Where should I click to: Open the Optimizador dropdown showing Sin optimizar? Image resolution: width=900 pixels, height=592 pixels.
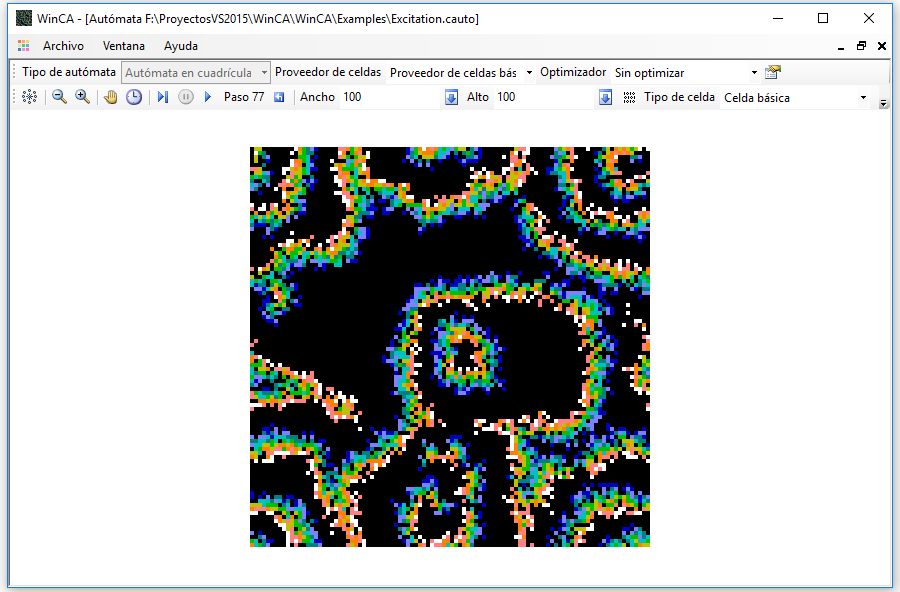click(685, 73)
